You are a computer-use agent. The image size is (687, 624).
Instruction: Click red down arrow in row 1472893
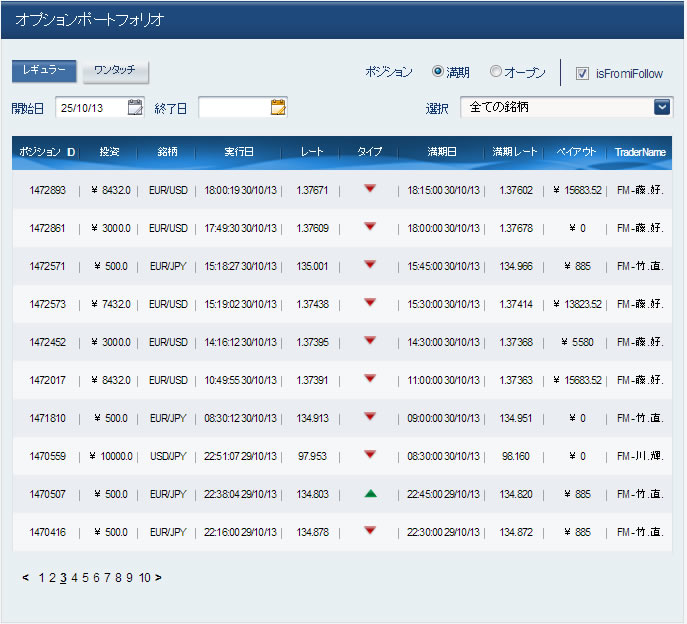pos(370,188)
